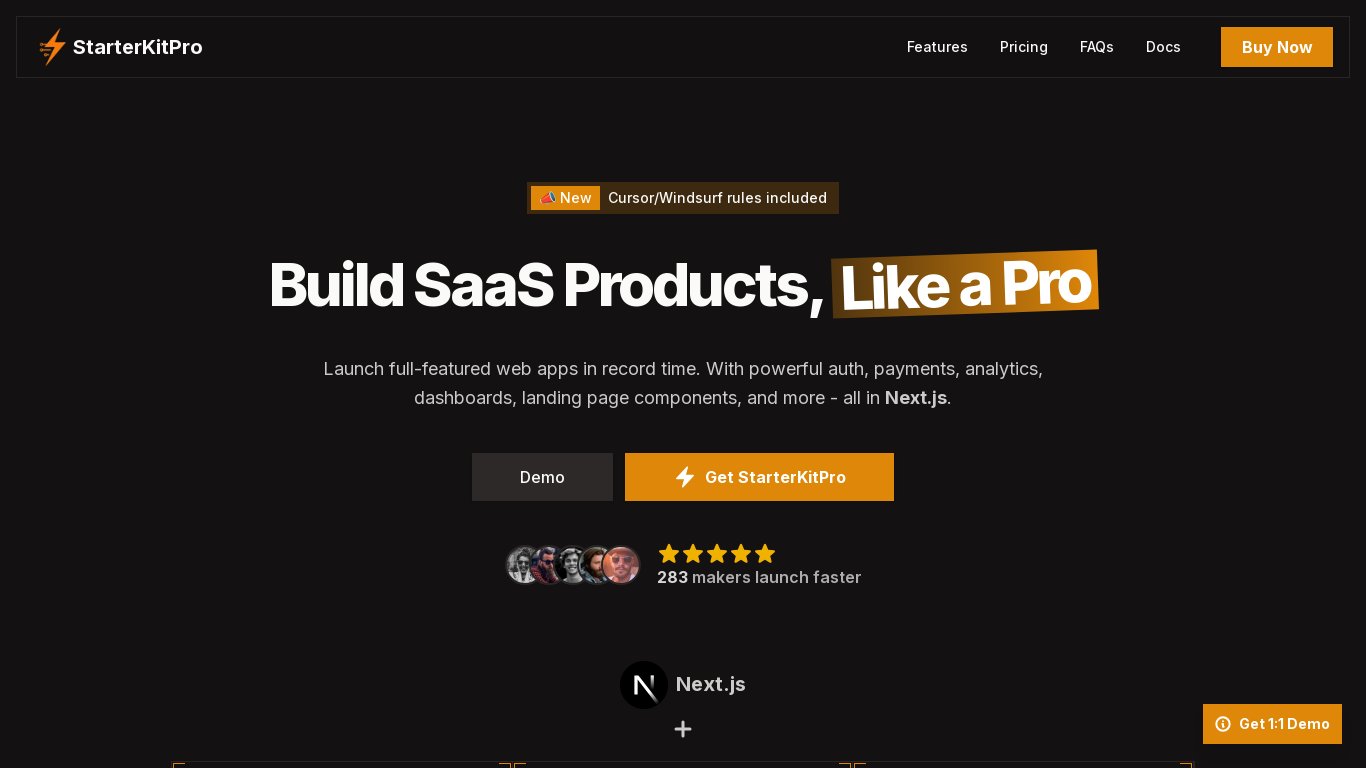The width and height of the screenshot is (1366, 768).
Task: Click the Get 1:1 Demo button label
Action: (1284, 724)
